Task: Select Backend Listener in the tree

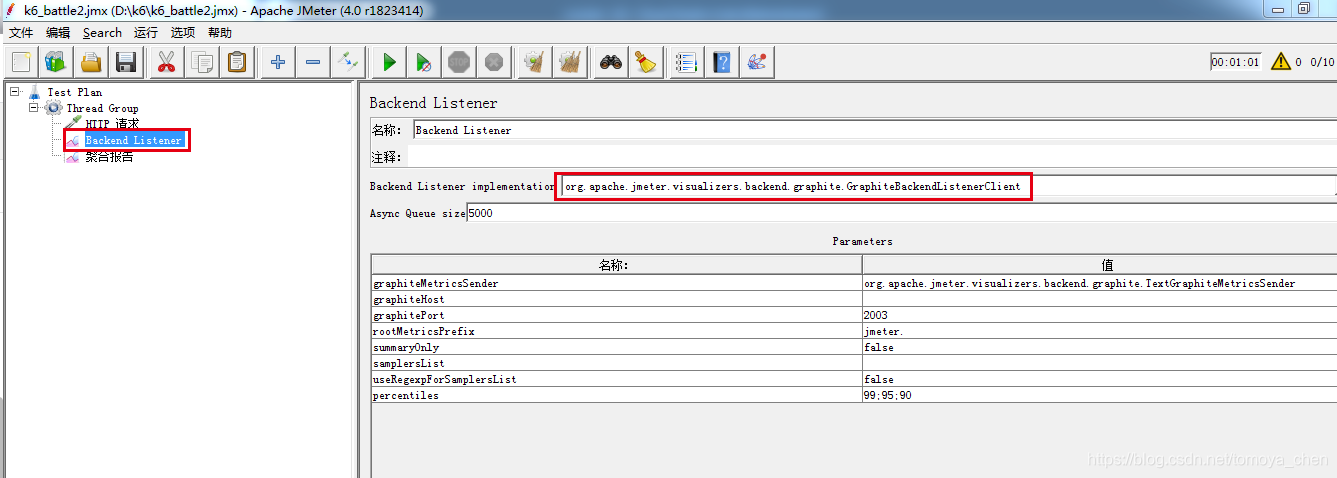Action: 134,140
